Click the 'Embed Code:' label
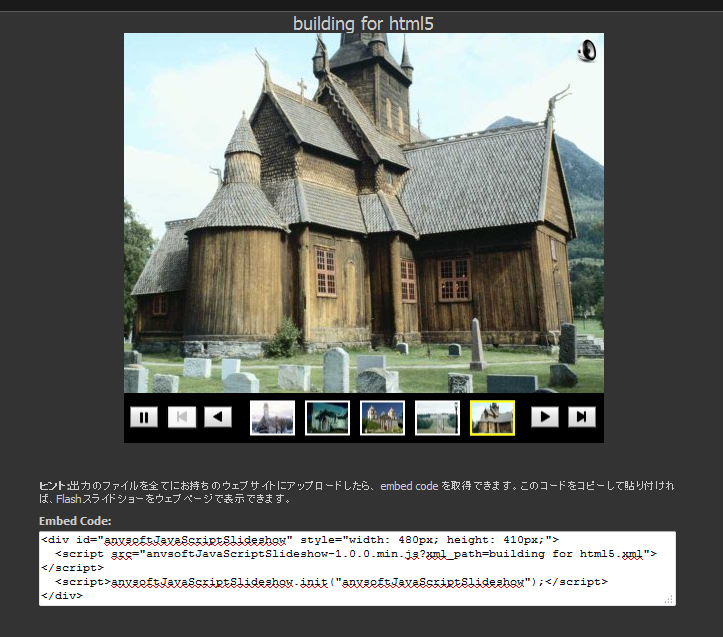723x637 pixels. click(x=75, y=521)
